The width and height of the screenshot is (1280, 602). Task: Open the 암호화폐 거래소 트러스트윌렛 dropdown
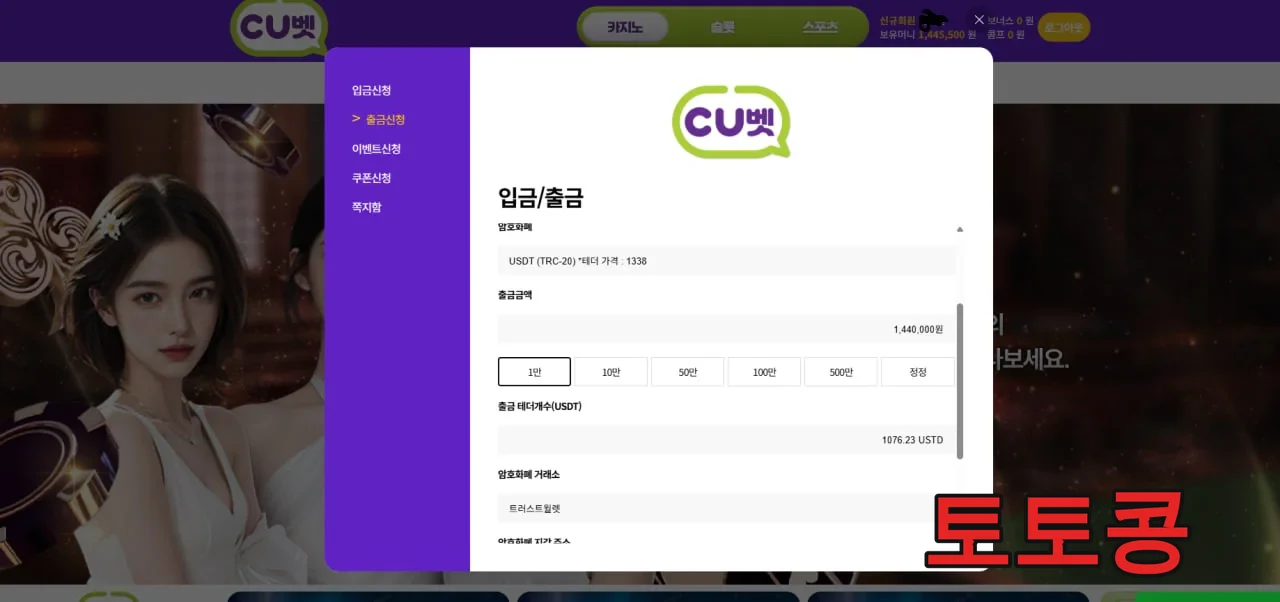point(727,508)
